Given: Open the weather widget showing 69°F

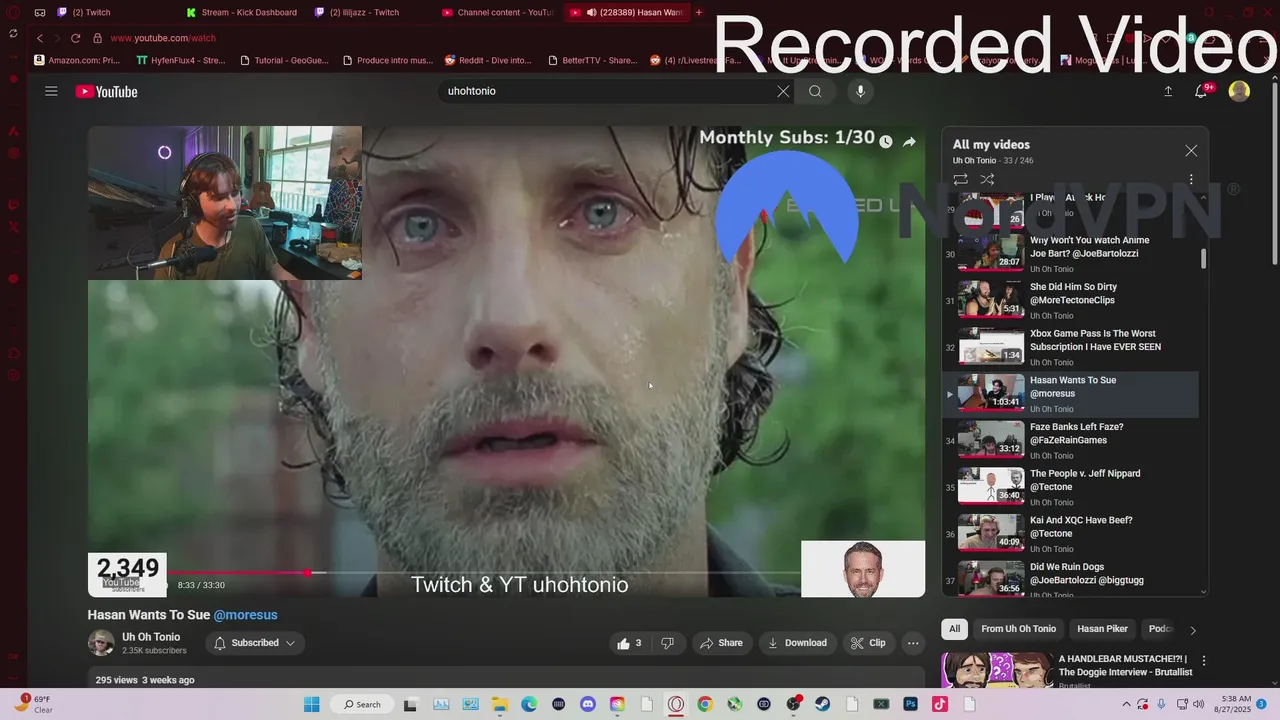Looking at the screenshot, I should pos(35,704).
